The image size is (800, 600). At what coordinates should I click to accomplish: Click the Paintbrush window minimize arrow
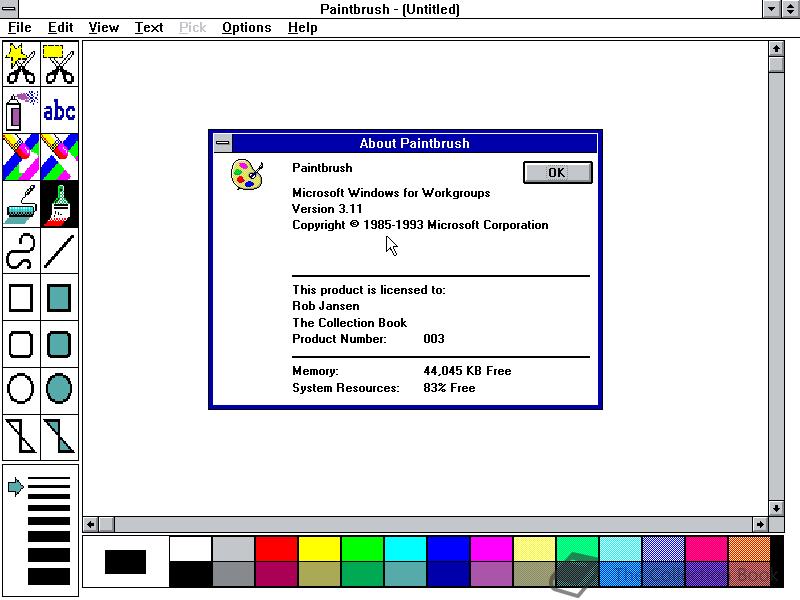pos(771,9)
